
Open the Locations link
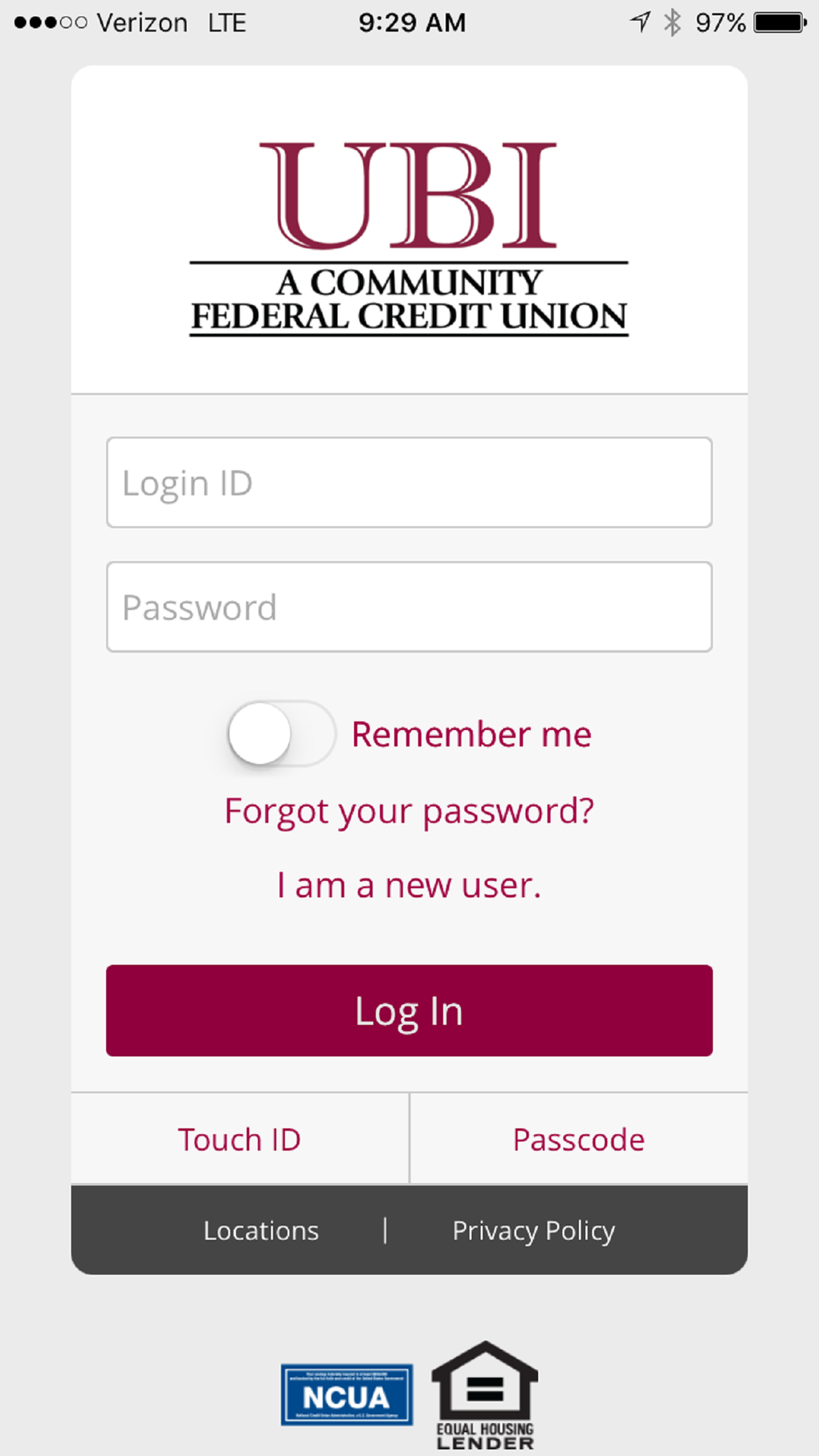(261, 1230)
